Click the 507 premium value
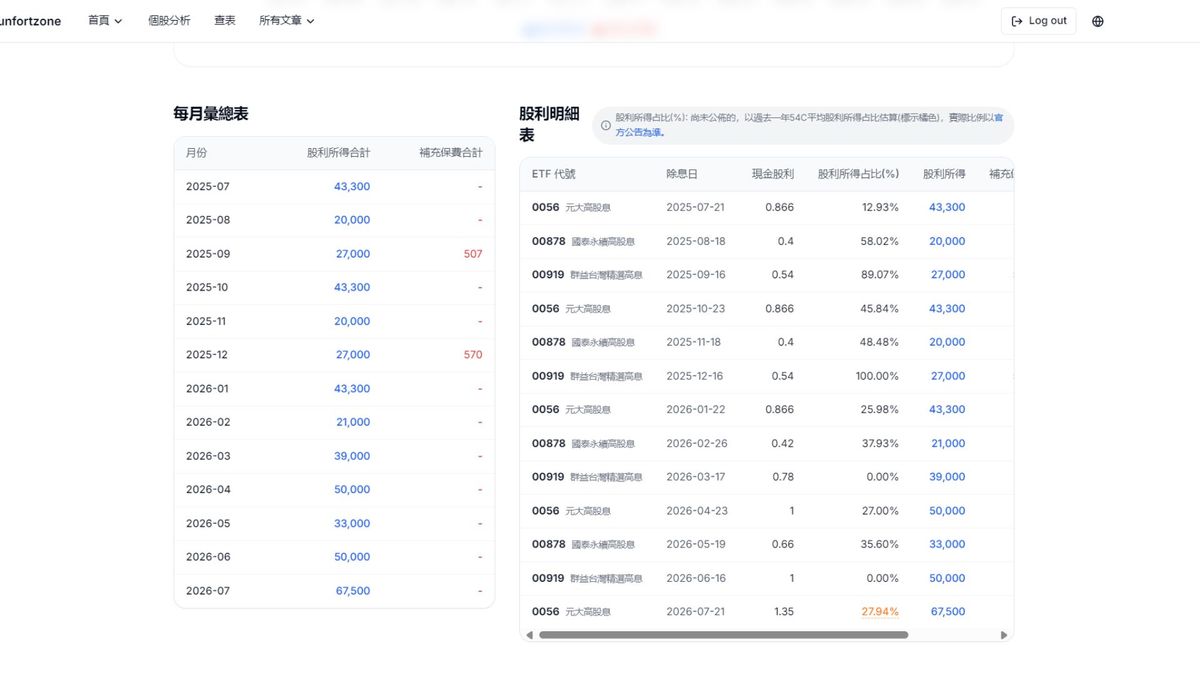 click(x=473, y=254)
